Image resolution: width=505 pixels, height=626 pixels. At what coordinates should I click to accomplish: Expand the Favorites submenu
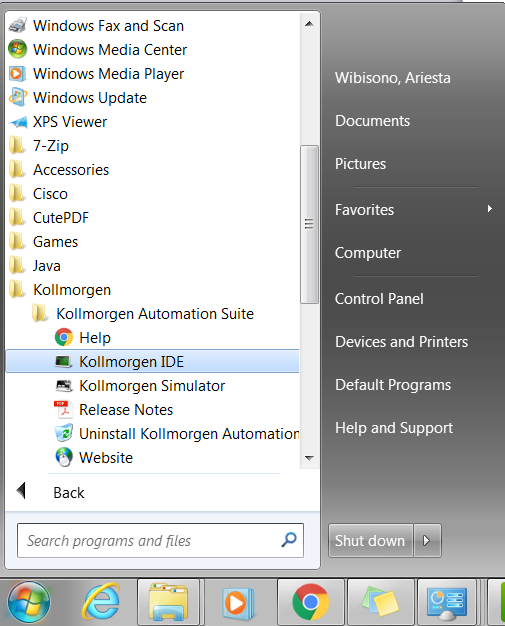click(414, 210)
